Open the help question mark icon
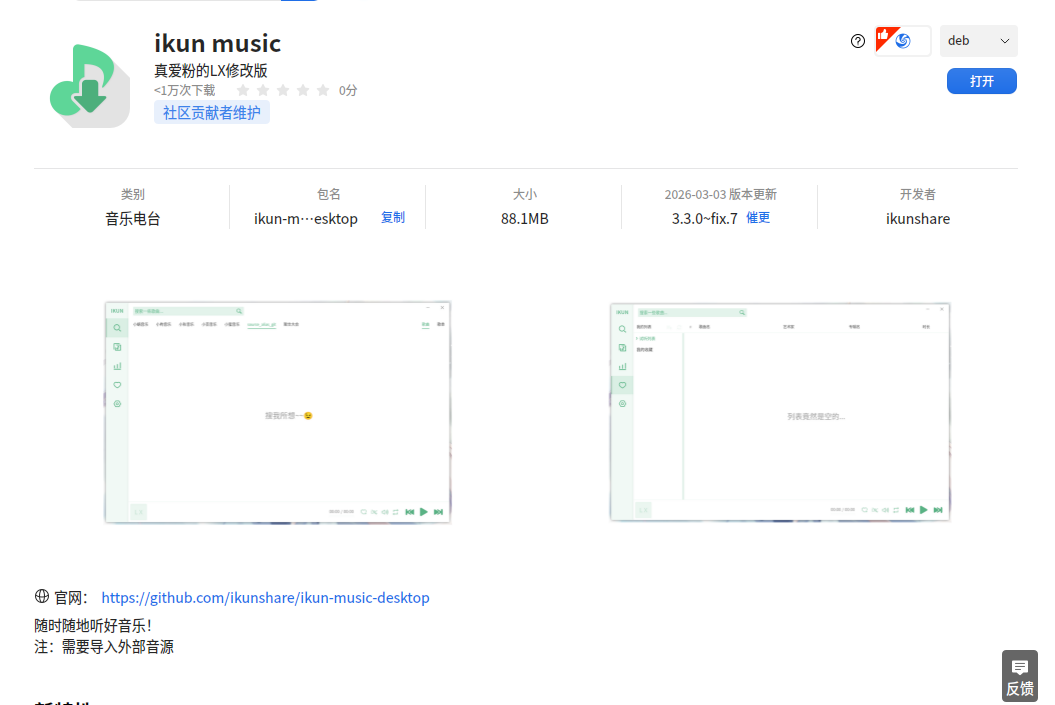 pyautogui.click(x=857, y=41)
